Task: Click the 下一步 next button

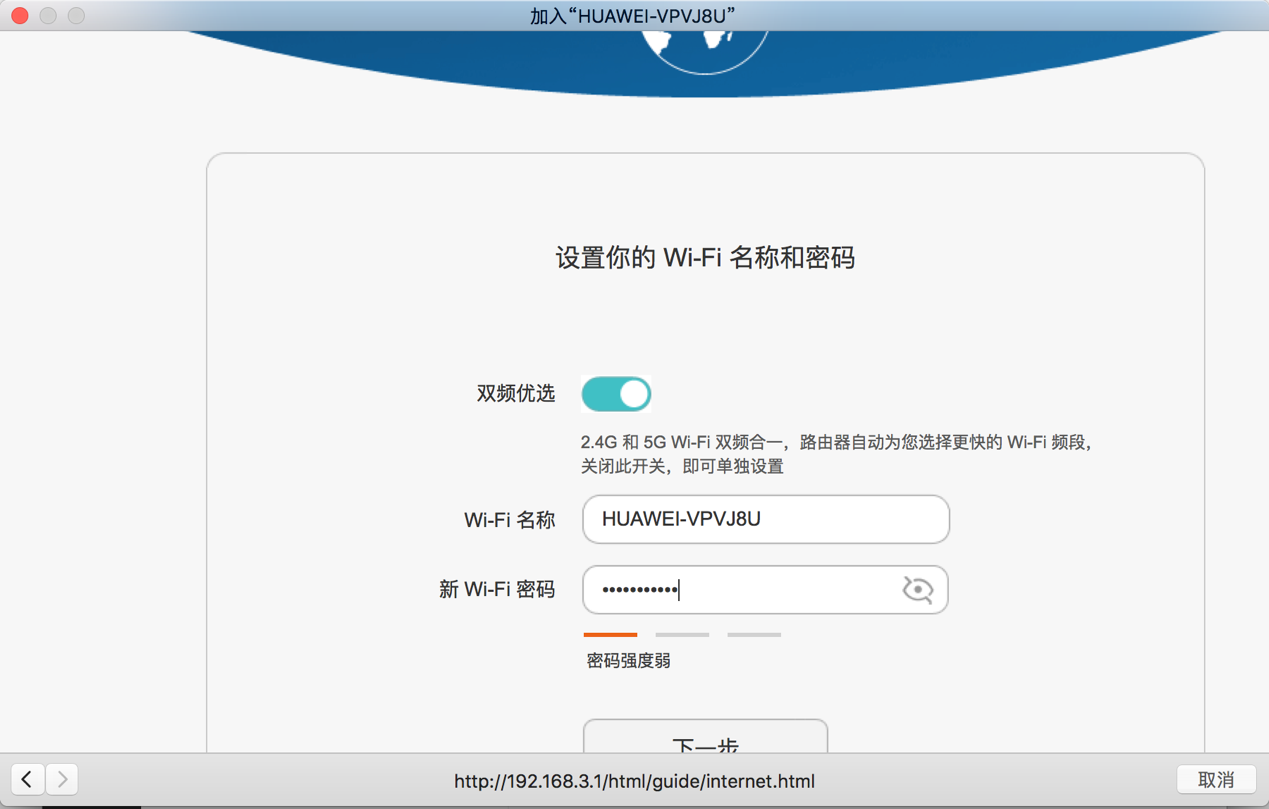Action: pos(706,738)
